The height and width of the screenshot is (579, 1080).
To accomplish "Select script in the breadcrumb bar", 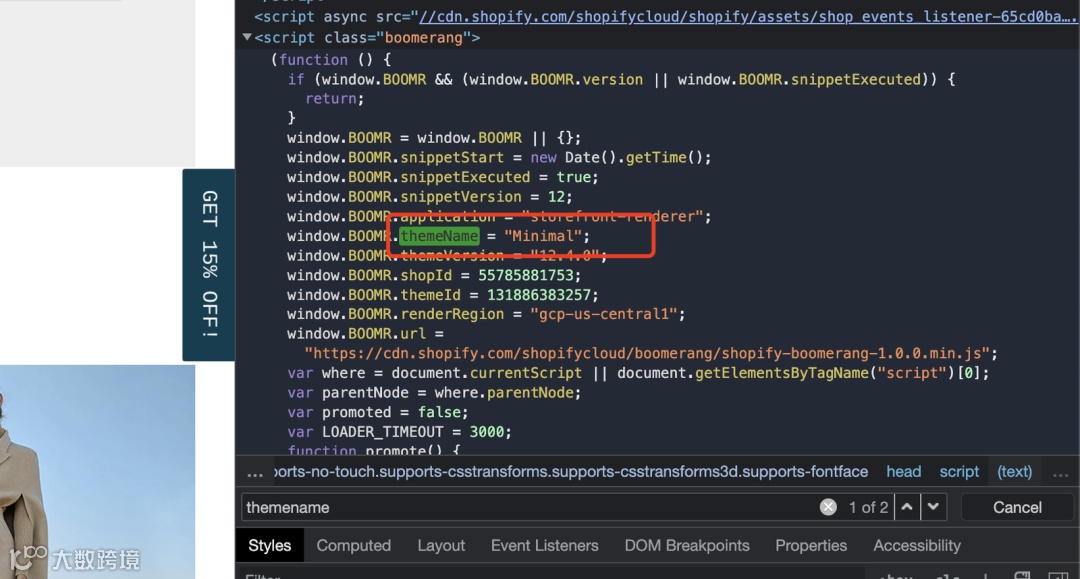I will click(959, 472).
